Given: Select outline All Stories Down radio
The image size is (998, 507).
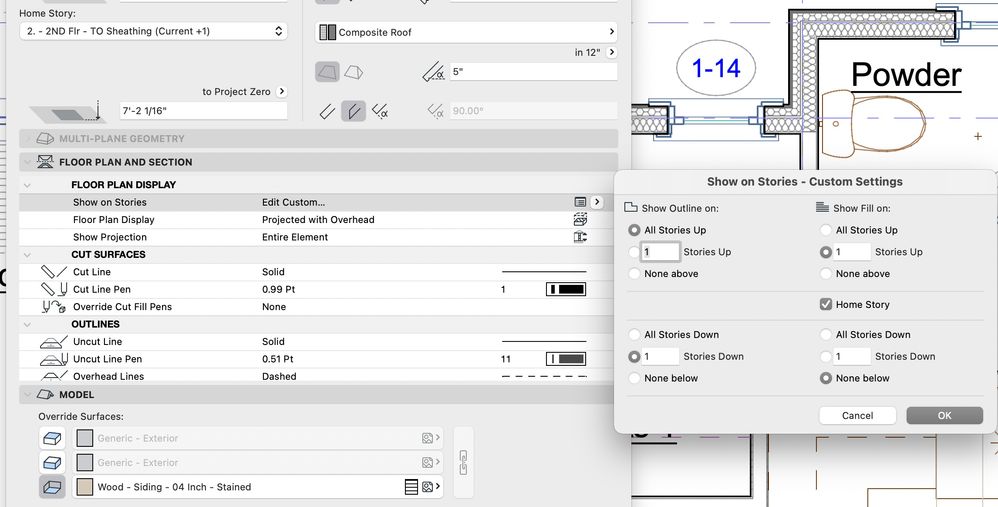Looking at the screenshot, I should (x=634, y=335).
